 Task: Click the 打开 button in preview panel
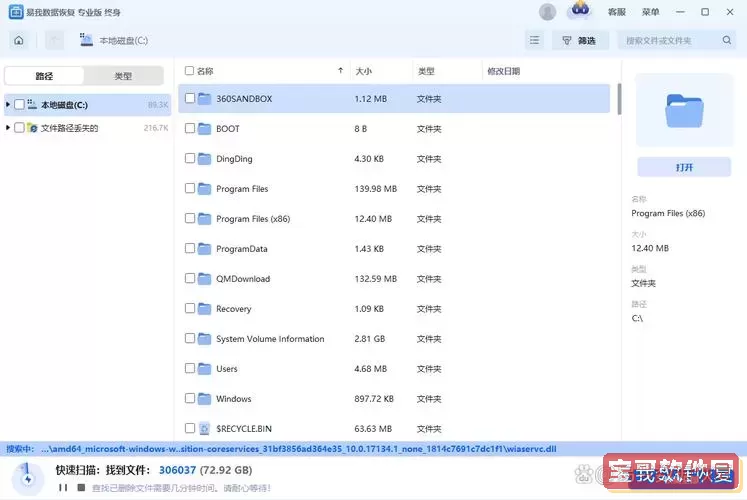tap(684, 167)
